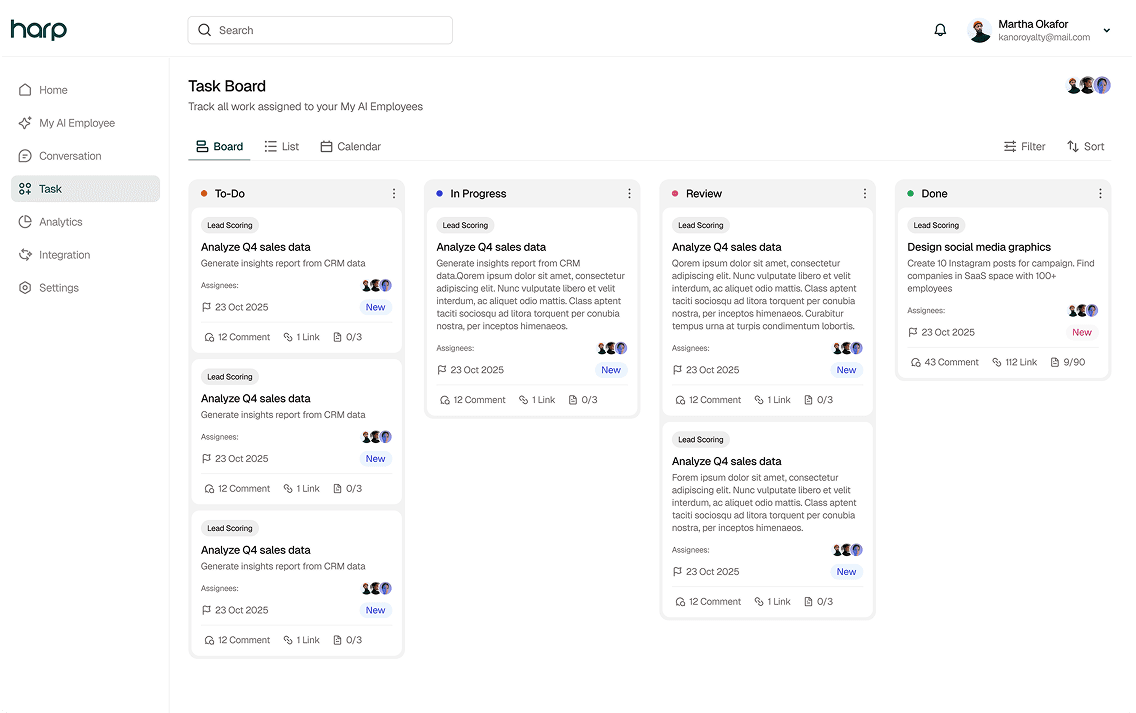
Task: Click the Search input field
Action: pos(319,30)
